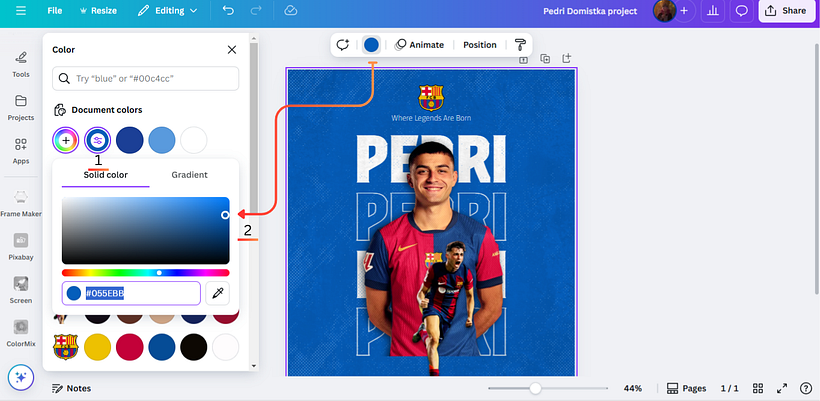Click 'Where Legends Are Born' text
This screenshot has height=401, width=820.
click(431, 118)
